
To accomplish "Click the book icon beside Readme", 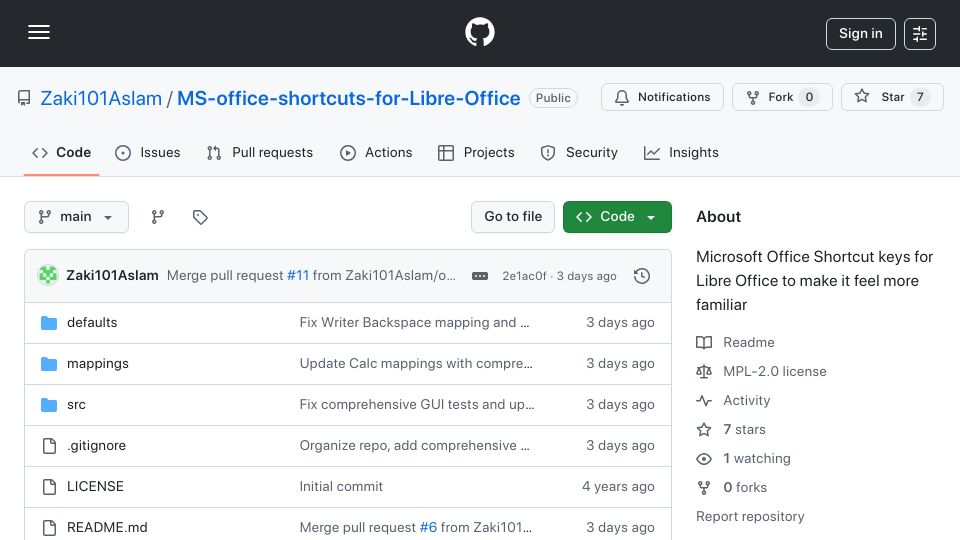I will (x=704, y=342).
